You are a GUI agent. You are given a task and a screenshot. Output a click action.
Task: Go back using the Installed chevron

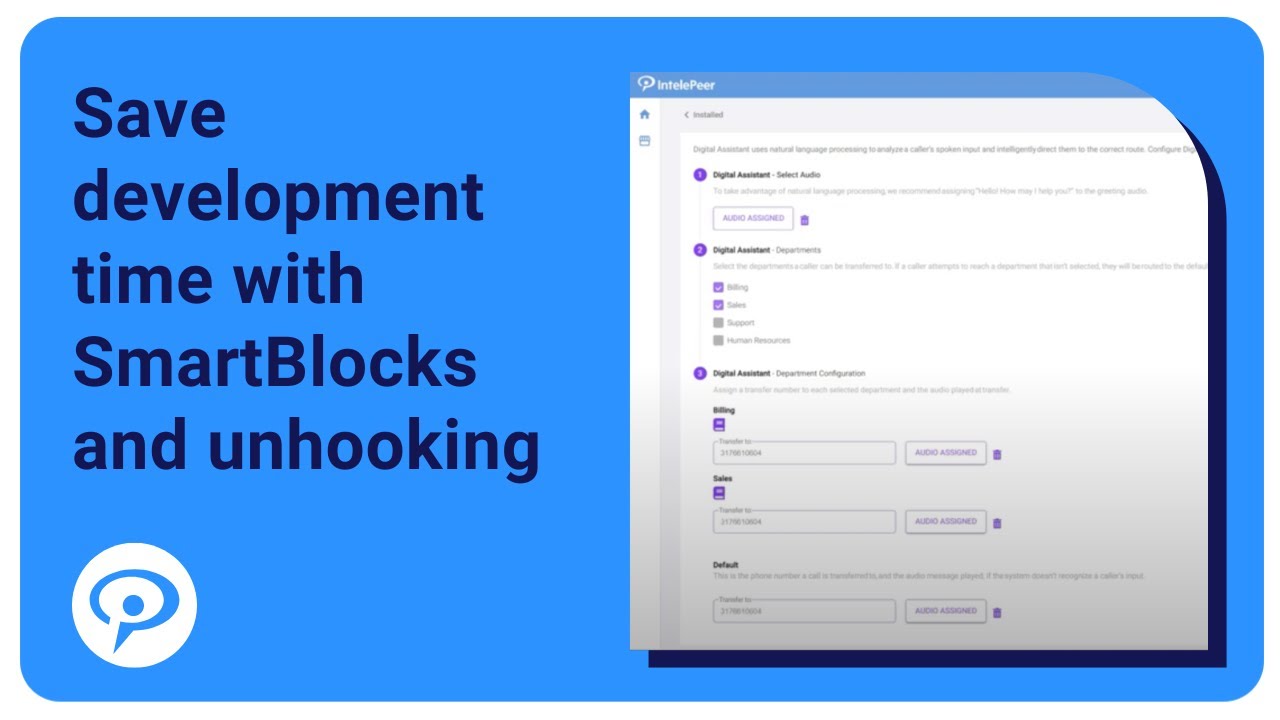pos(686,115)
